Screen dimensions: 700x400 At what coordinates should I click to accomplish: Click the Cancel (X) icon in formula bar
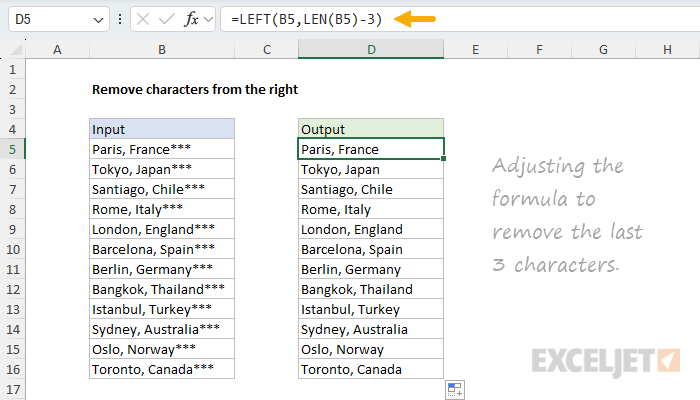coord(143,19)
